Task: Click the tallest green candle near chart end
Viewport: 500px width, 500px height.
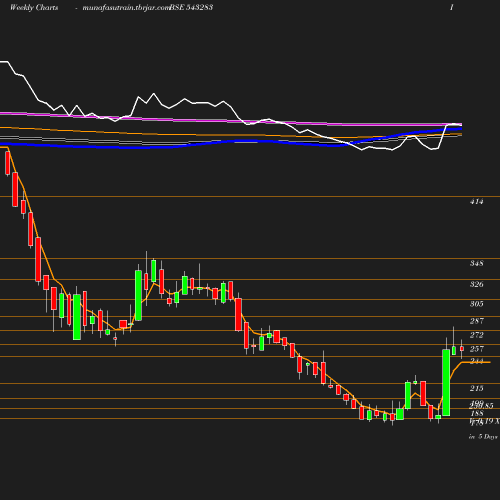Action: pyautogui.click(x=446, y=382)
